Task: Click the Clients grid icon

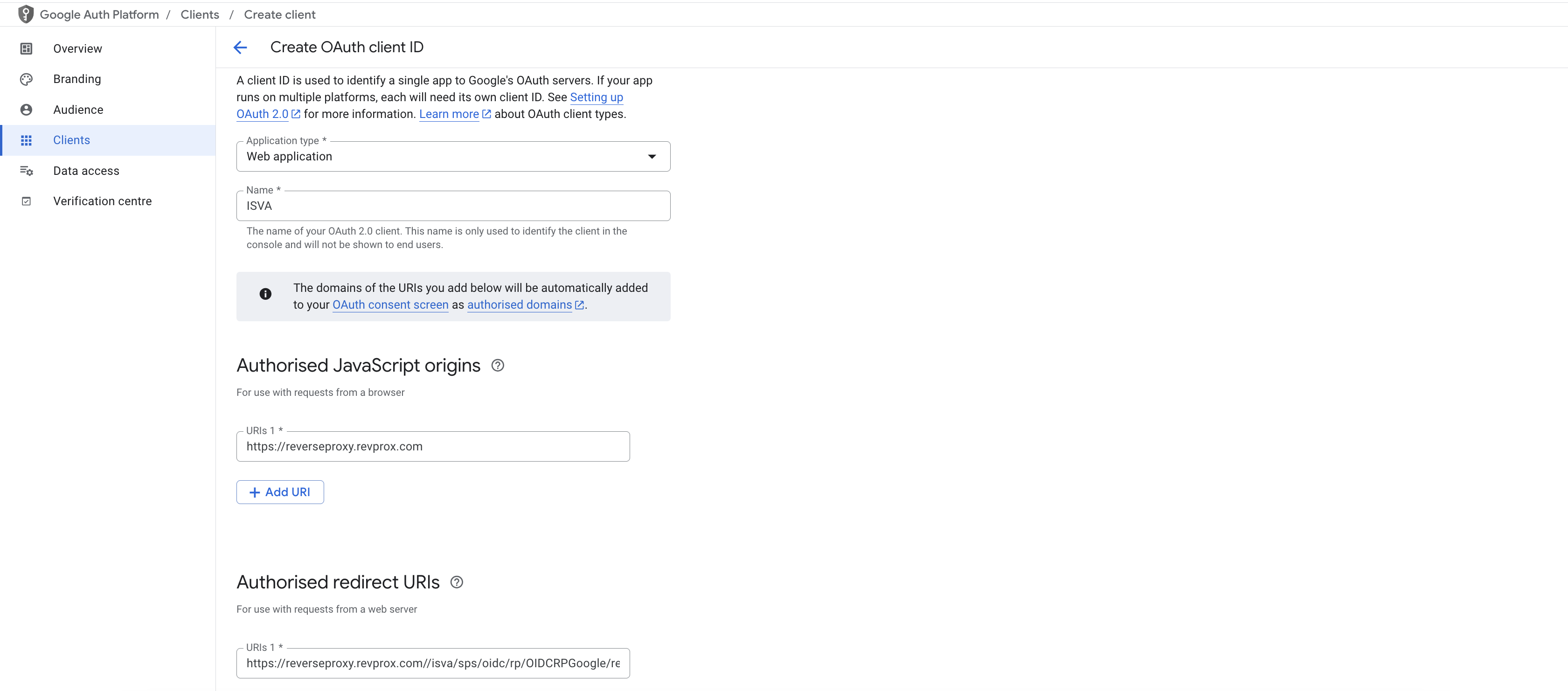Action: click(x=26, y=140)
